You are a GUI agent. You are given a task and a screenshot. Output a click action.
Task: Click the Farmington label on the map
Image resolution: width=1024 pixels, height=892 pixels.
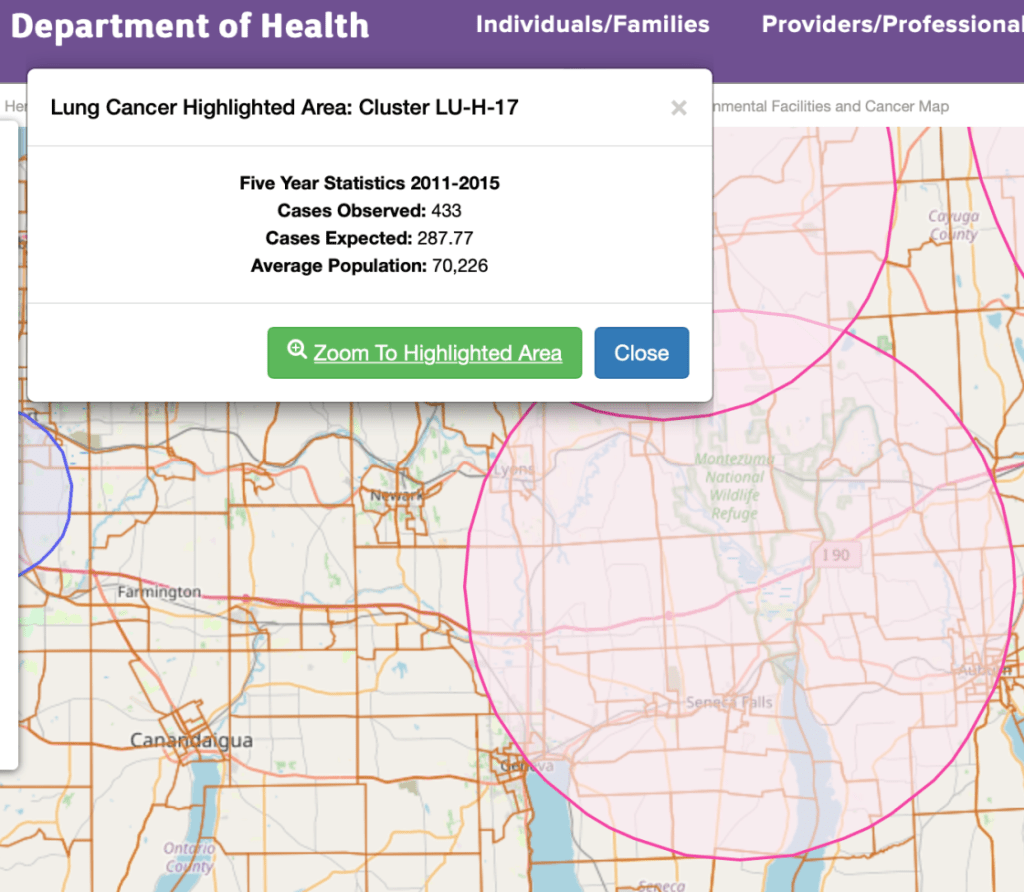pos(159,592)
